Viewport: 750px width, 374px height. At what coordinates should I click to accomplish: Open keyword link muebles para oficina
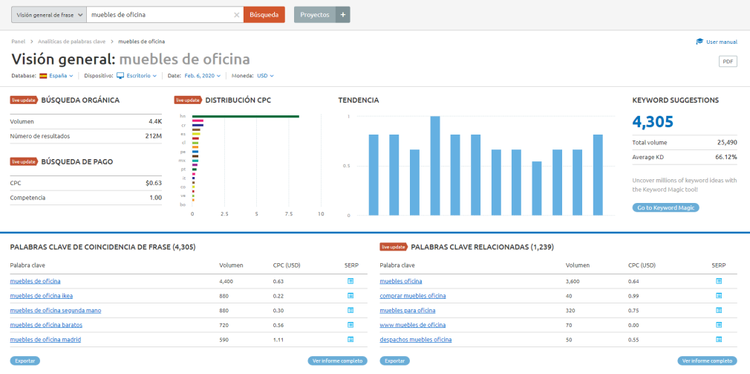point(408,310)
